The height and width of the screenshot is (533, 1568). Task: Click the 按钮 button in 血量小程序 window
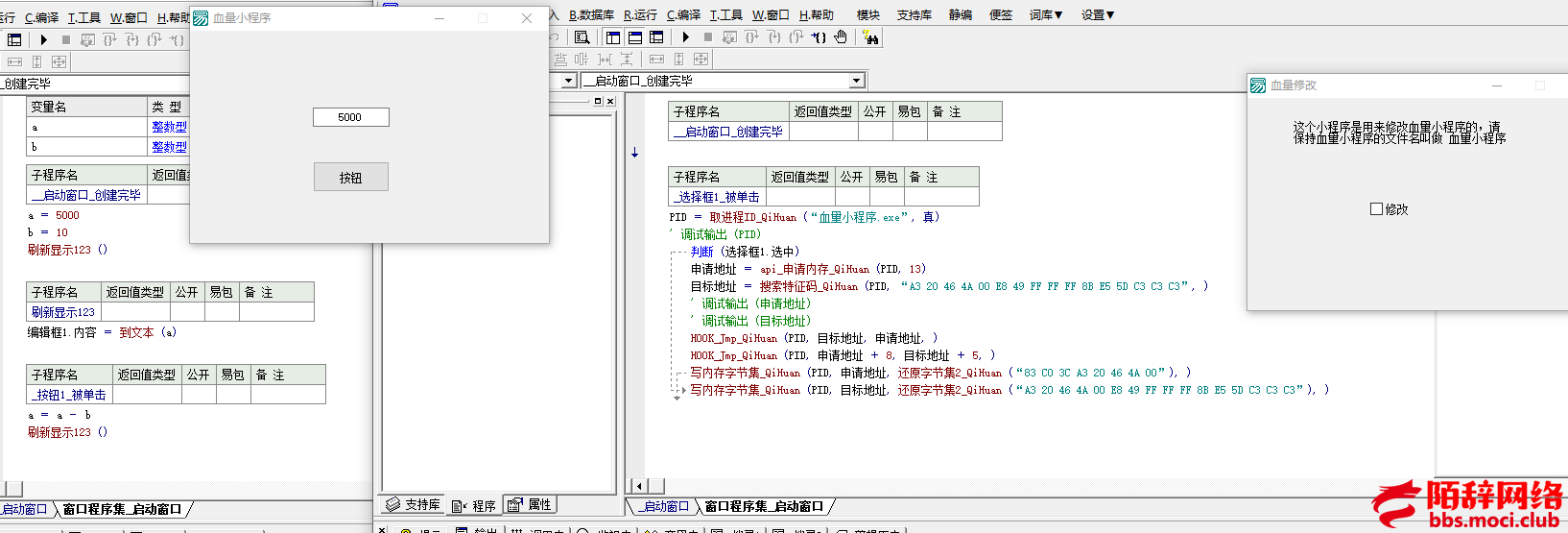tap(351, 177)
